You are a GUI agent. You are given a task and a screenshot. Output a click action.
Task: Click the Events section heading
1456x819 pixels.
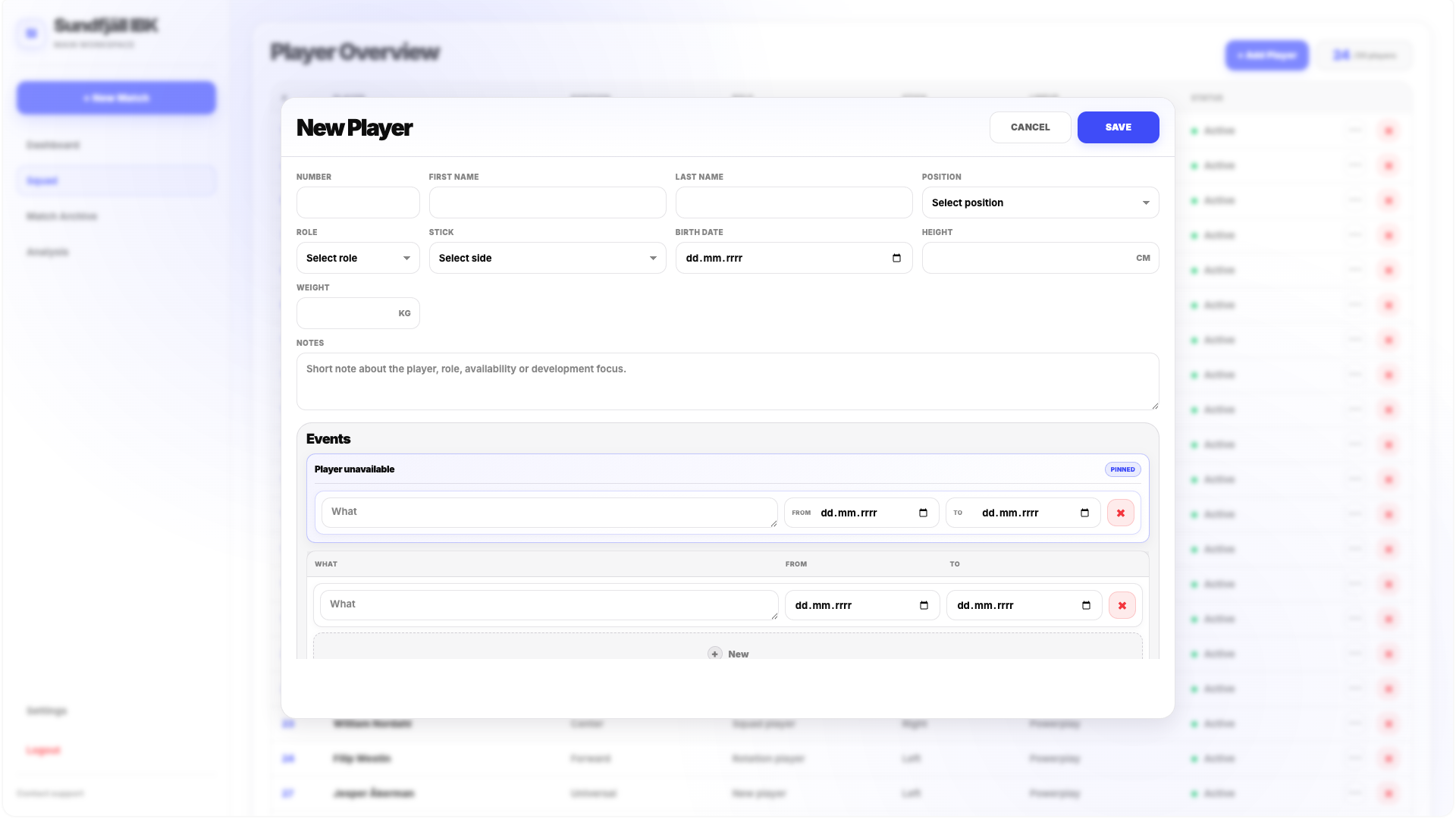(328, 439)
